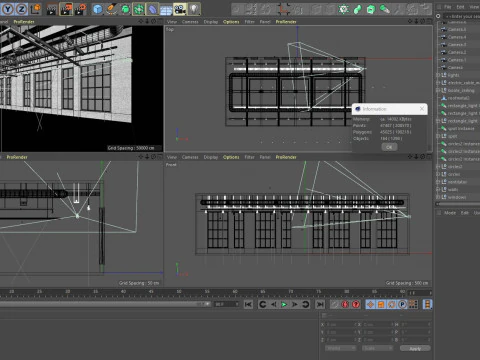This screenshot has height=360, width=480.
Task: Open Options menu in Front viewport
Action: coord(231,157)
